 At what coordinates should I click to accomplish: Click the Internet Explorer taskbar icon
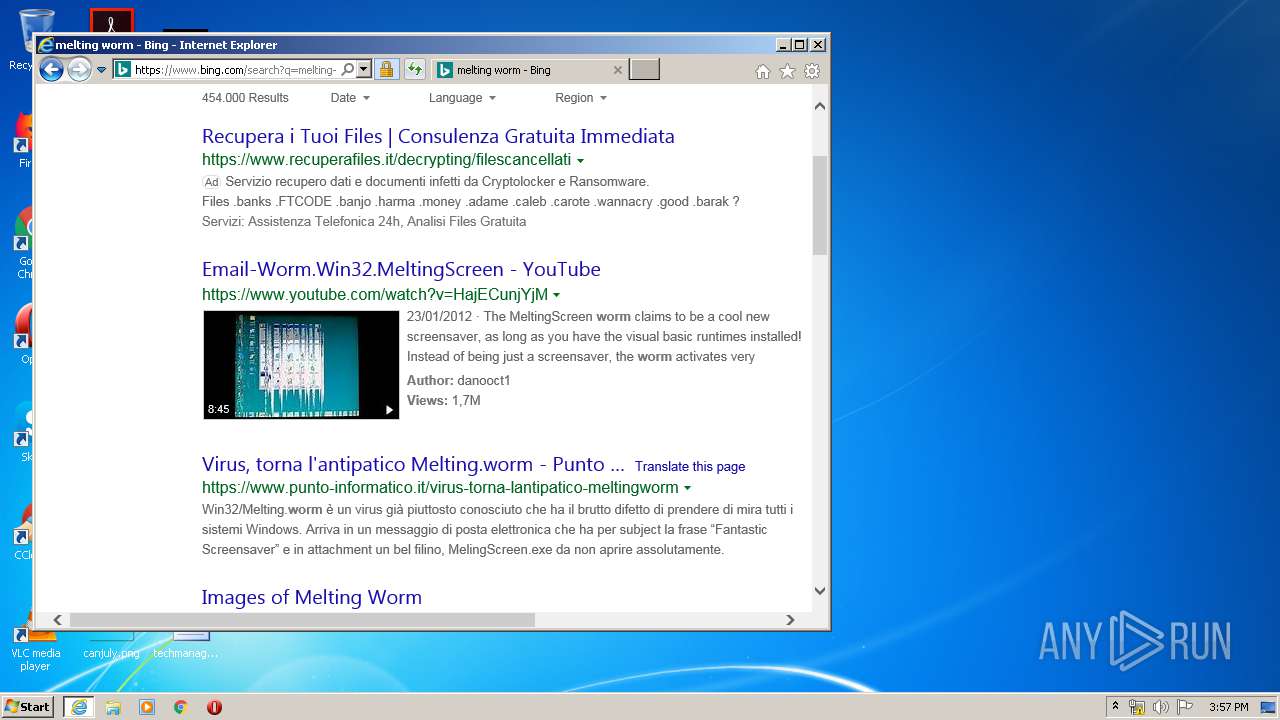79,707
